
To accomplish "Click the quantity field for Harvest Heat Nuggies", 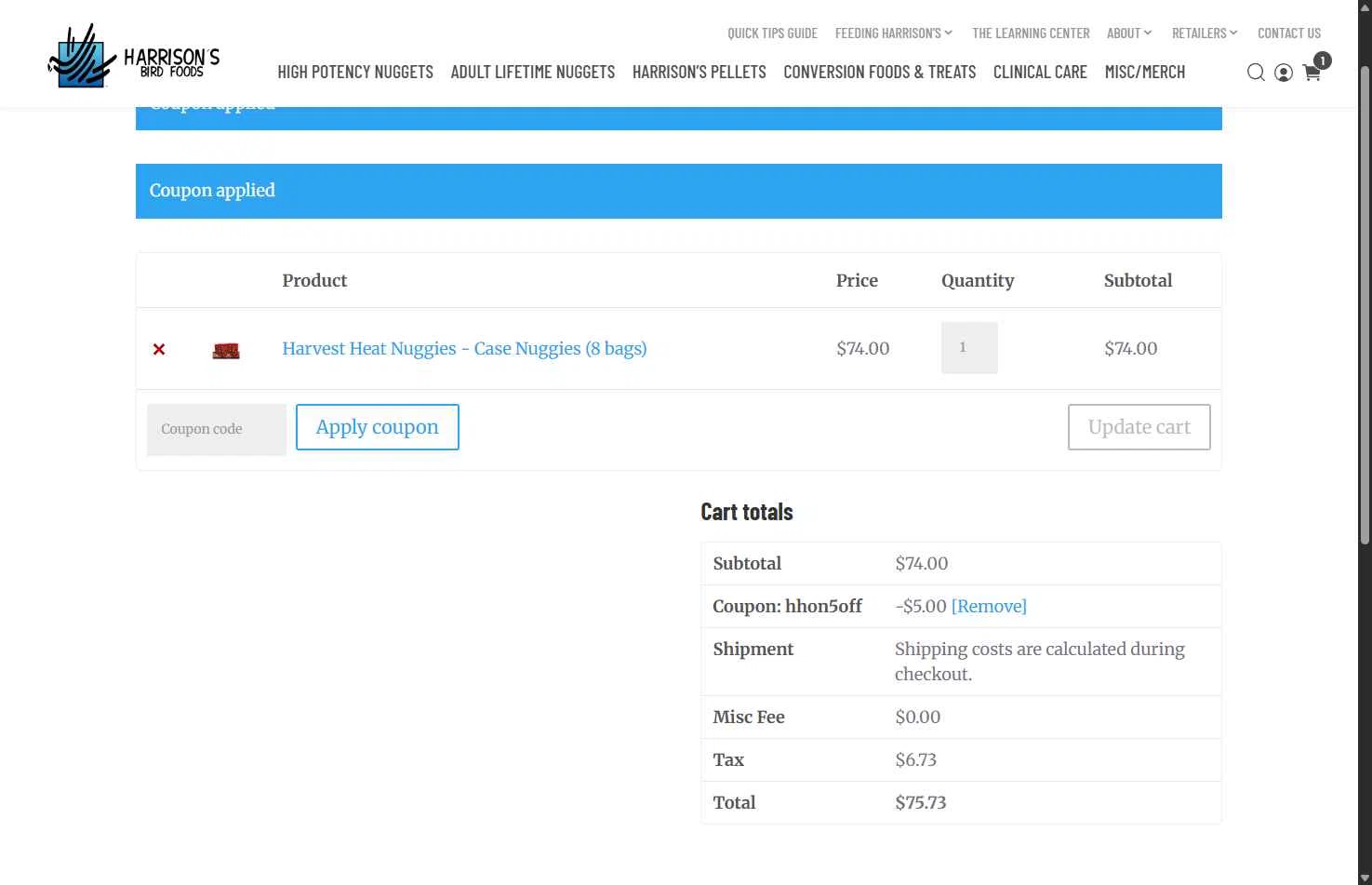I will (969, 348).
